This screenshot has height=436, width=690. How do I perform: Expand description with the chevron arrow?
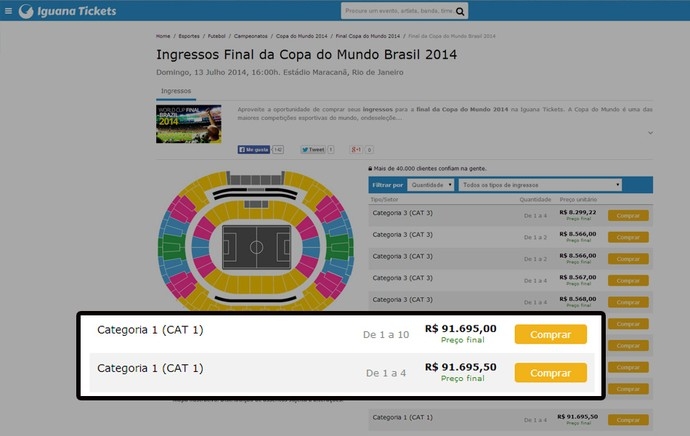(x=650, y=133)
